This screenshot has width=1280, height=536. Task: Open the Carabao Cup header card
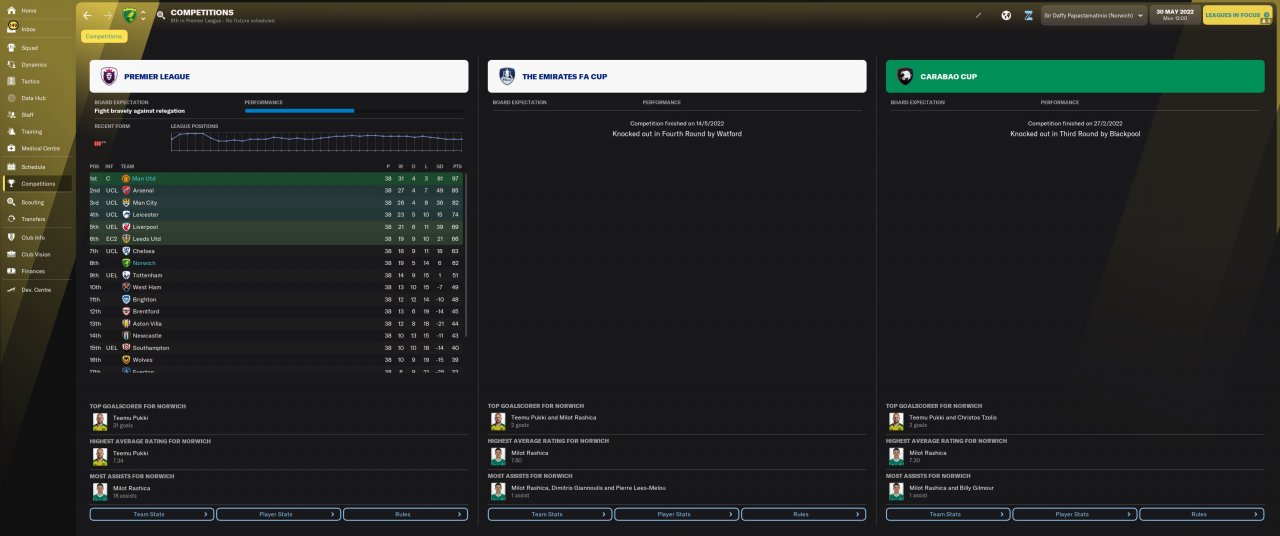tap(1075, 76)
